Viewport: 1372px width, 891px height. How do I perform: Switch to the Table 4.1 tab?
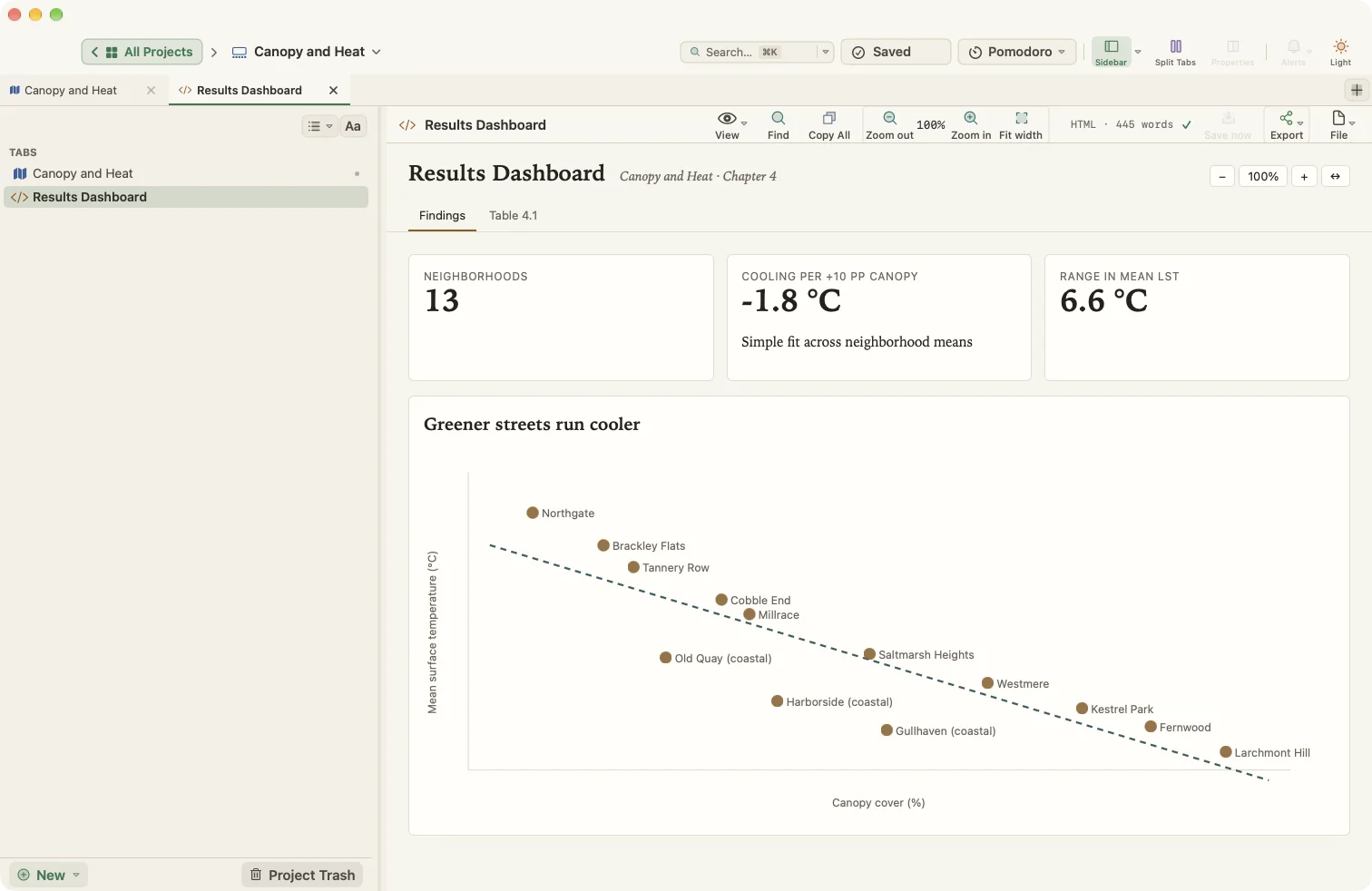point(514,215)
